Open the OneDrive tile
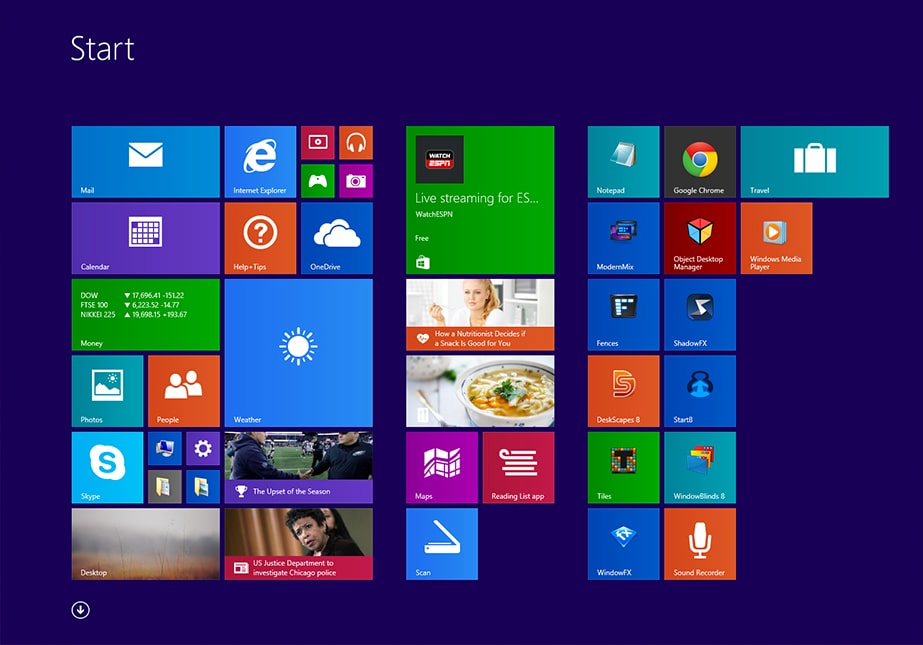This screenshot has height=645, width=923. pyautogui.click(x=337, y=238)
